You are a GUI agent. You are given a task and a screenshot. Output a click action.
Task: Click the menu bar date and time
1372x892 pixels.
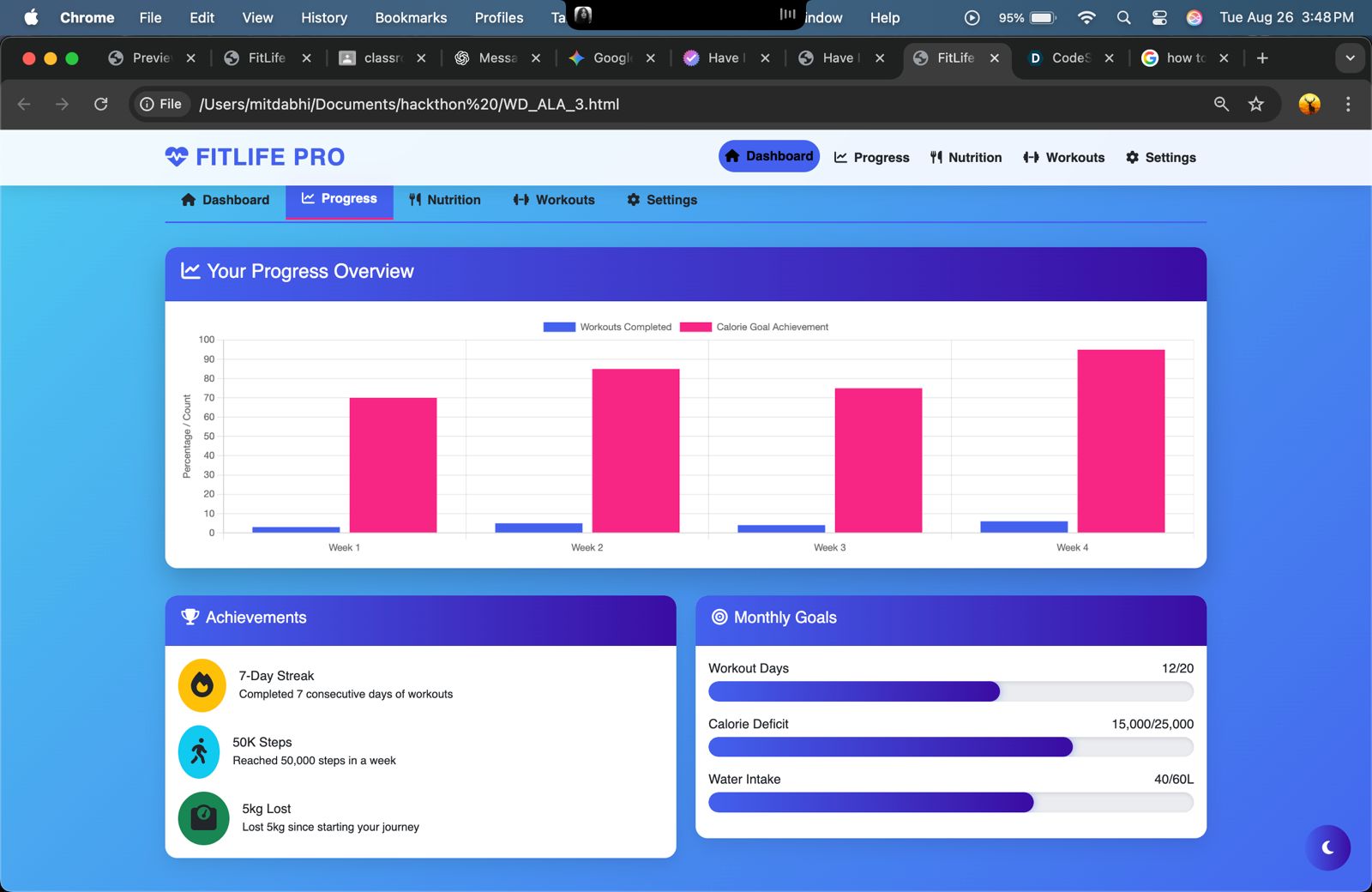pyautogui.click(x=1286, y=17)
